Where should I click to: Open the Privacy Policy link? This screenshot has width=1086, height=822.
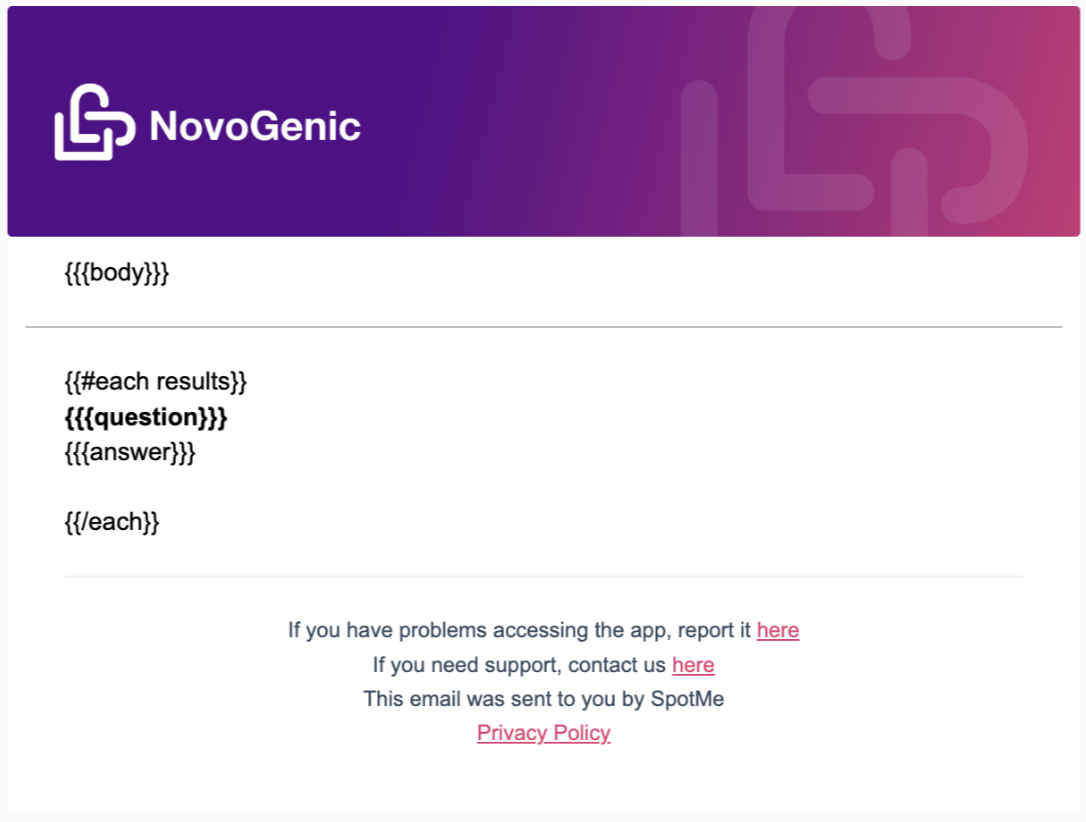click(544, 733)
